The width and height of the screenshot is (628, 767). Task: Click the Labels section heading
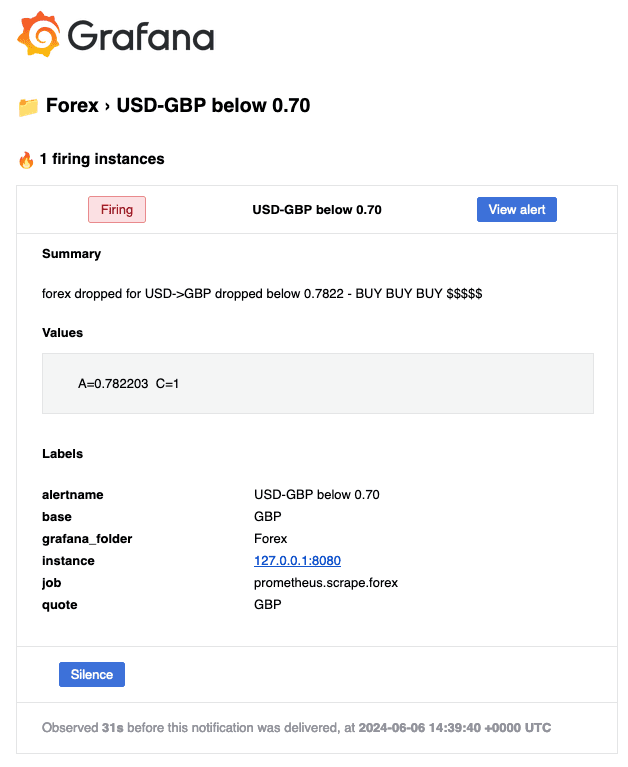(62, 454)
